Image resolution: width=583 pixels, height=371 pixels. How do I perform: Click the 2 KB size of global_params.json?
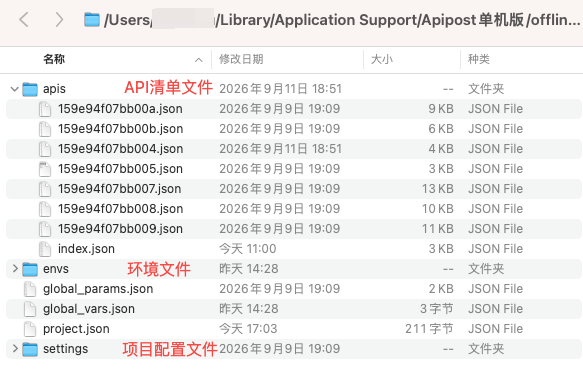click(x=441, y=289)
